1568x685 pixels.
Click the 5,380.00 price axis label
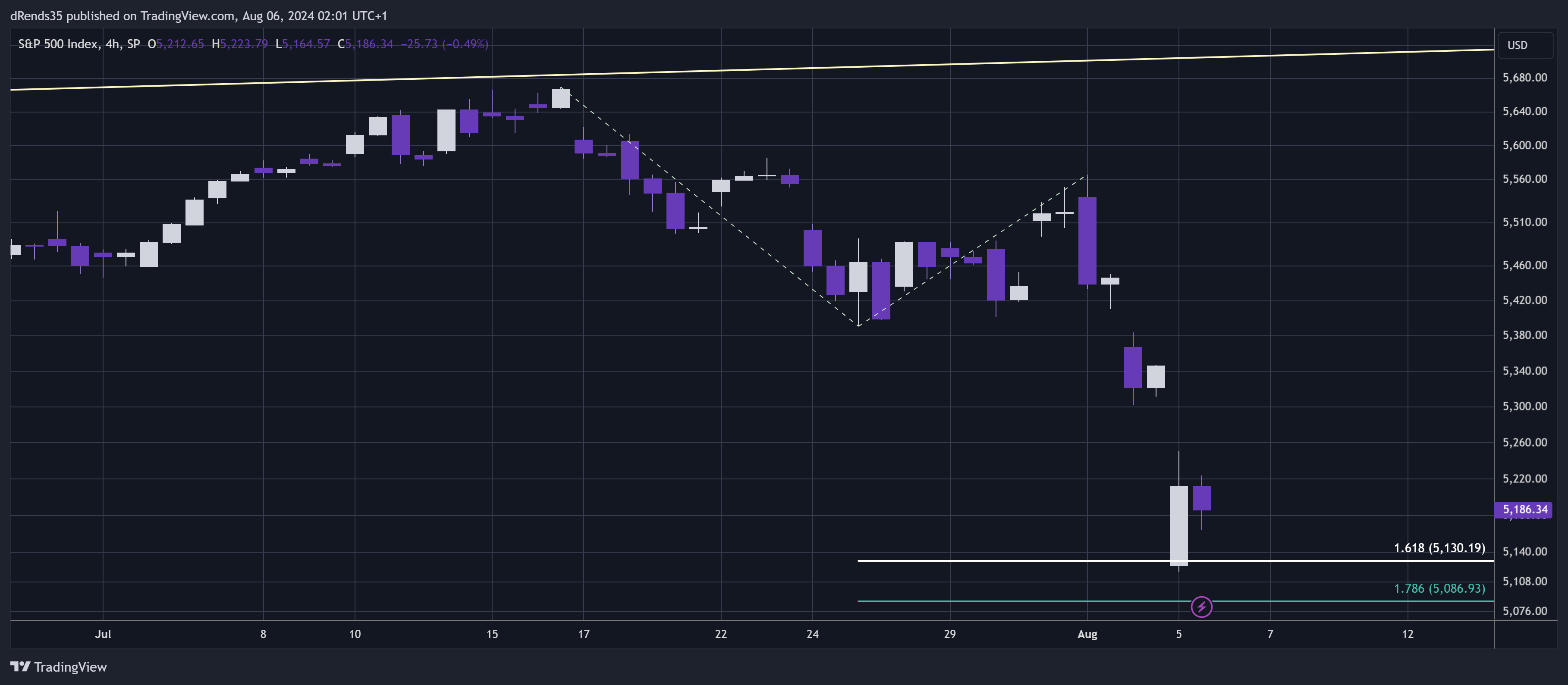coord(1525,335)
